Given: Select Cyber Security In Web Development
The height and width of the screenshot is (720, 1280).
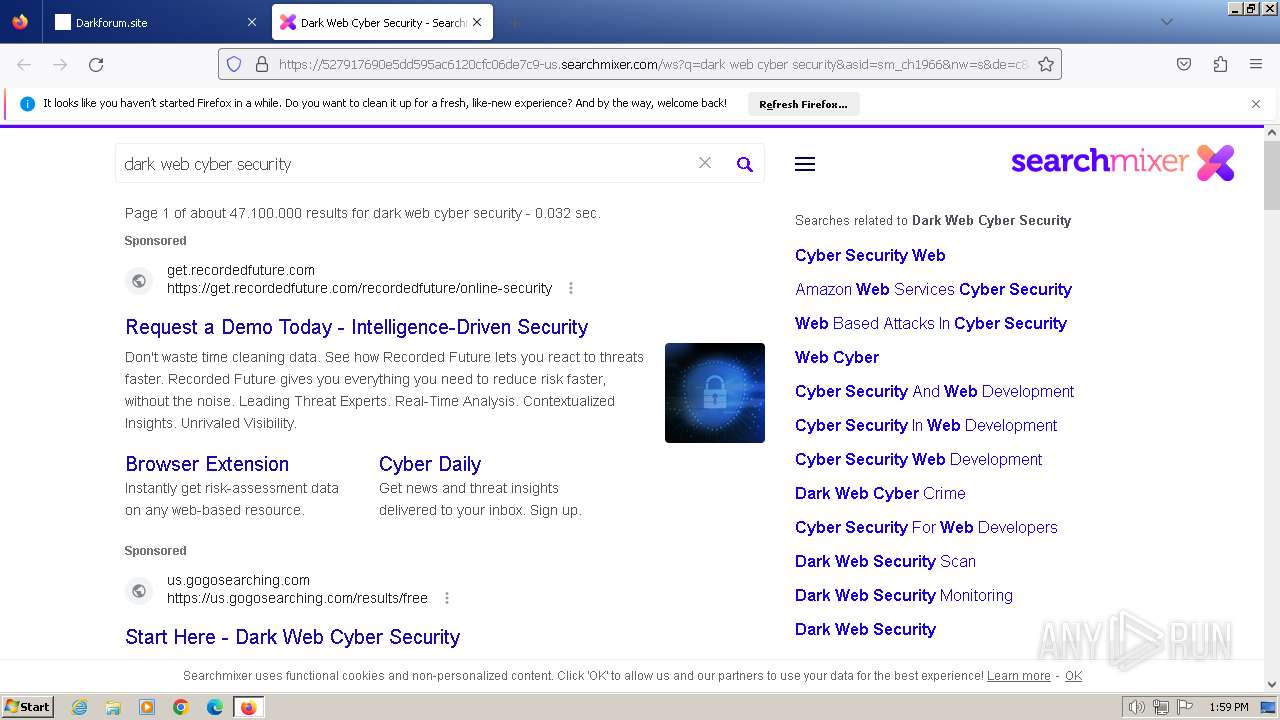Looking at the screenshot, I should coord(926,425).
